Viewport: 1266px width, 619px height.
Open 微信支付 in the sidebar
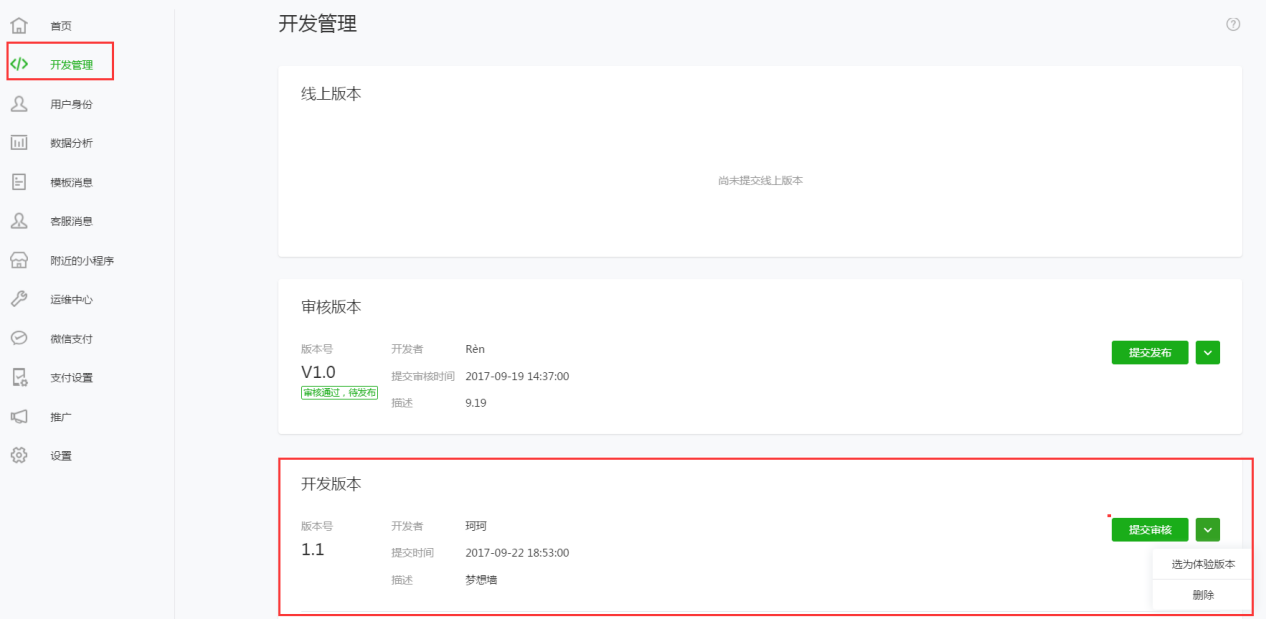[71, 339]
